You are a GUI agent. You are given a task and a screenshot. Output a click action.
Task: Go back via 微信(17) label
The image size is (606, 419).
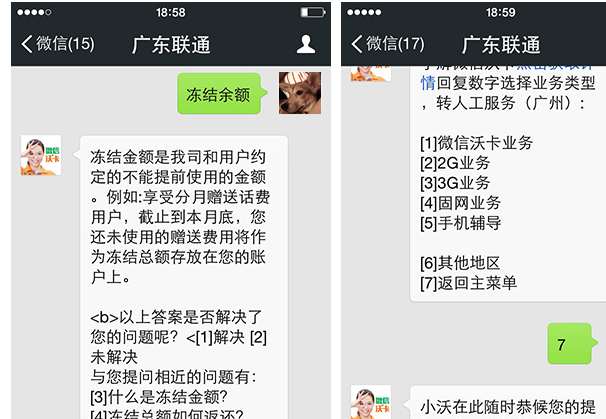395,44
